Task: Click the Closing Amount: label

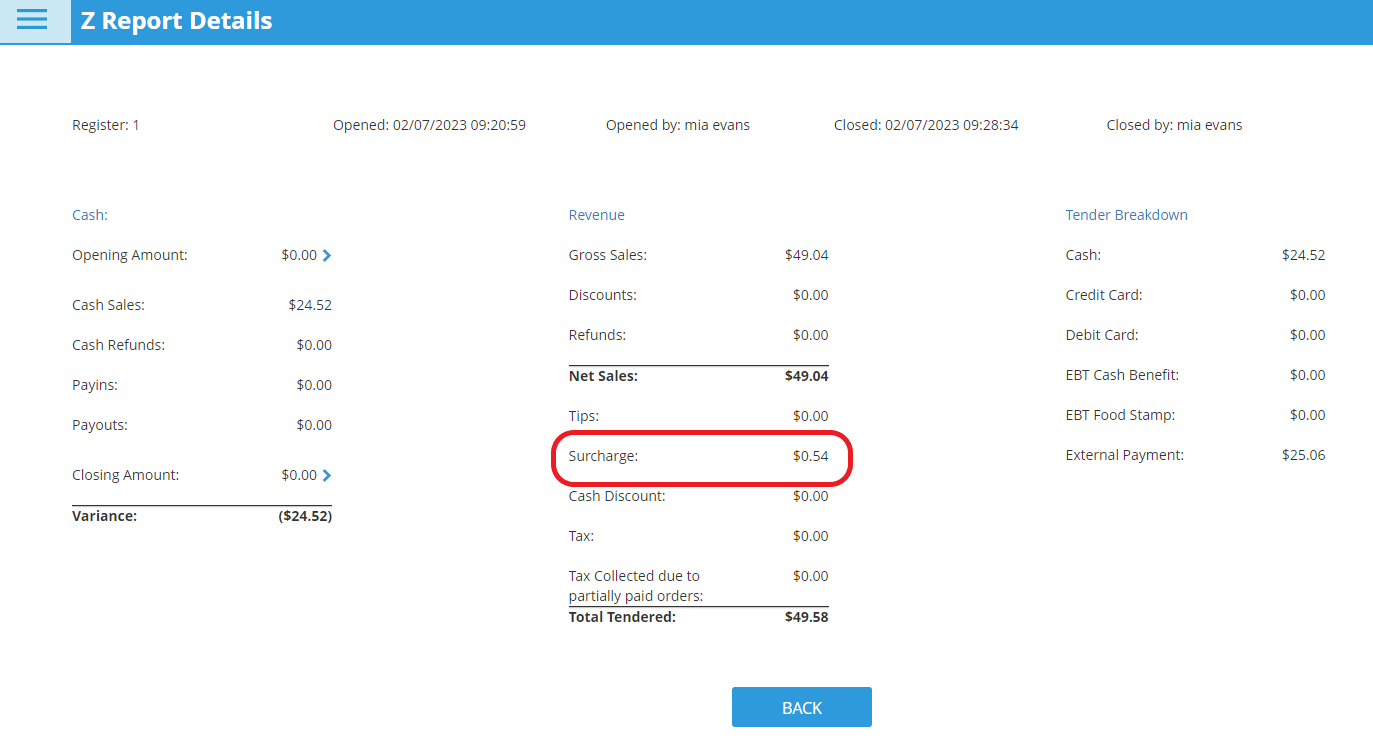Action: (126, 475)
